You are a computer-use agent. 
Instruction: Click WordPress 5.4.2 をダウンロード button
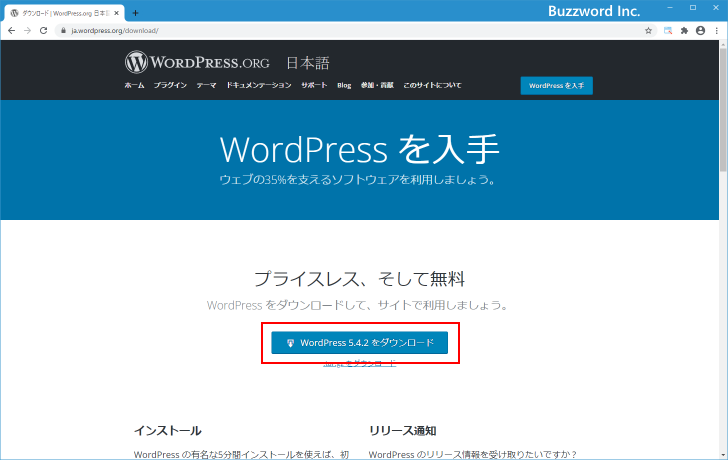click(x=359, y=343)
